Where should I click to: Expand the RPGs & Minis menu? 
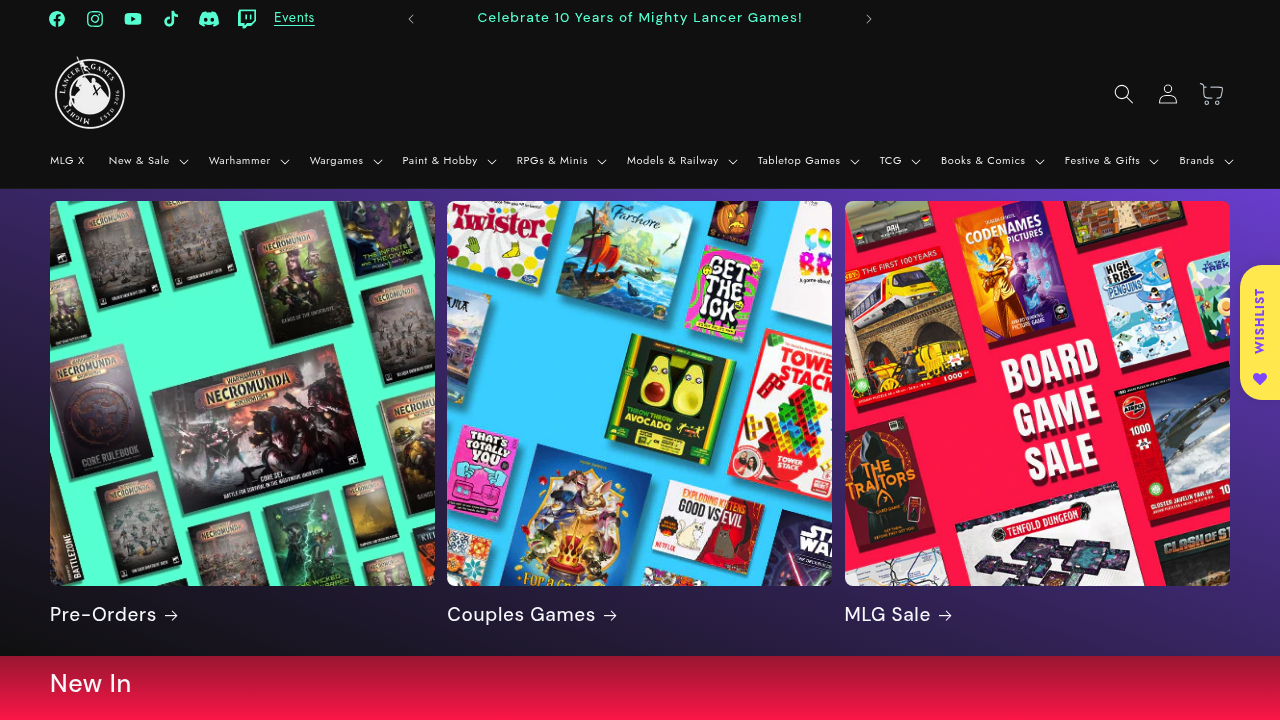pyautogui.click(x=562, y=161)
